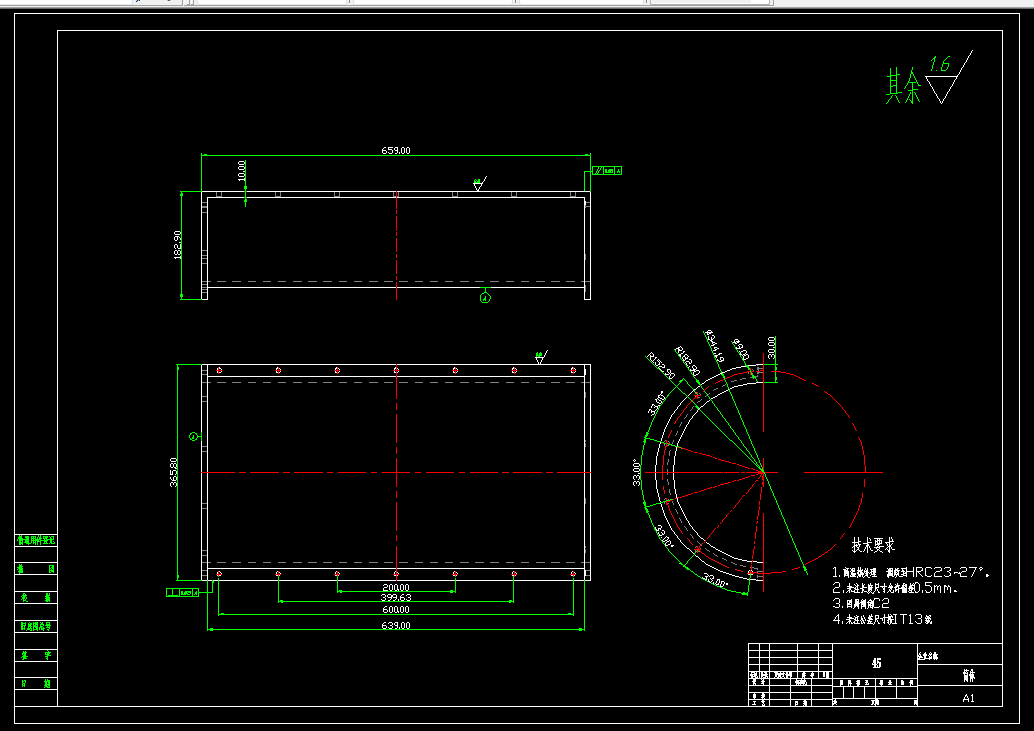
Task: Select the 1.6 surface roughness symbol
Action: click(947, 78)
